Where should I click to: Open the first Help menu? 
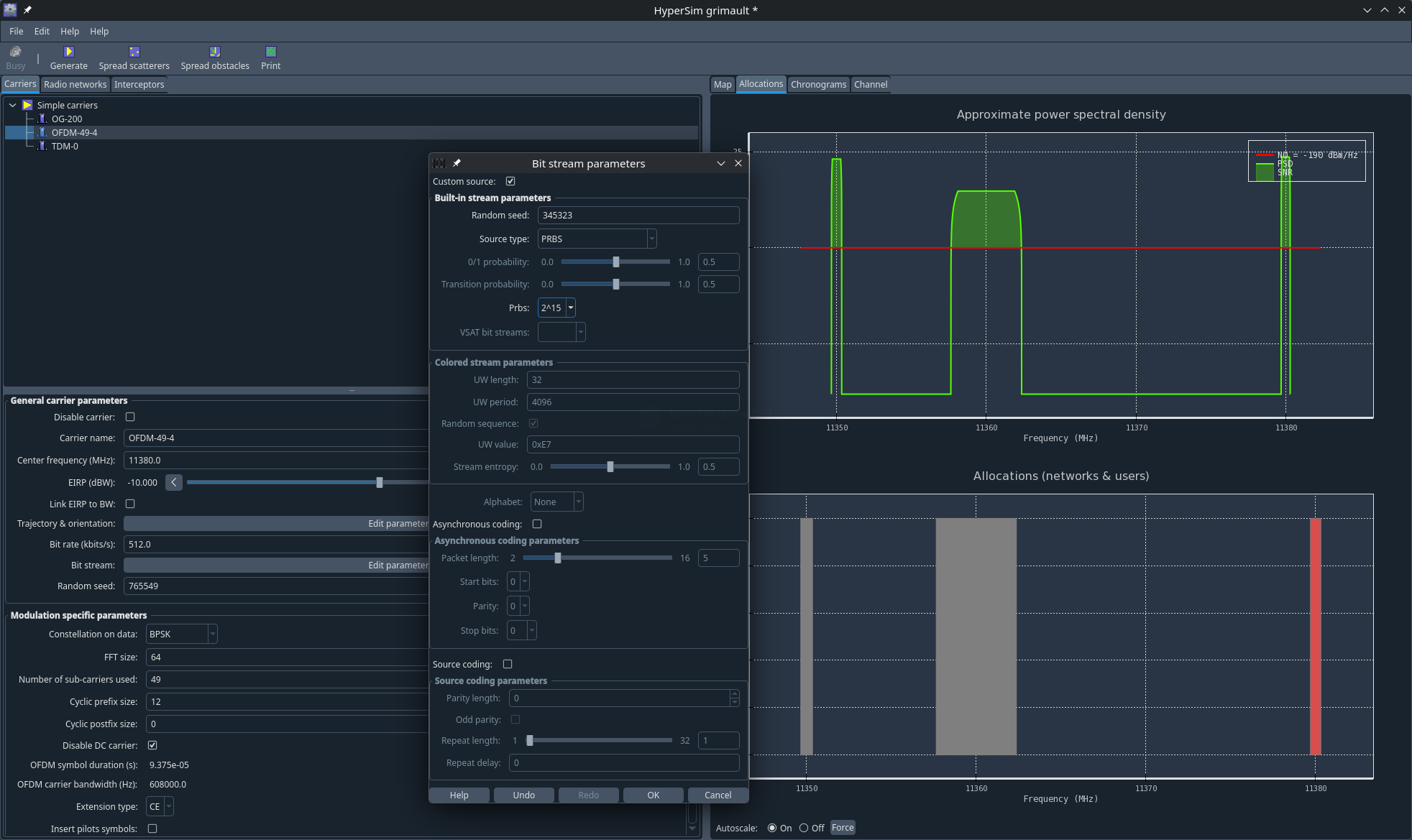point(70,31)
